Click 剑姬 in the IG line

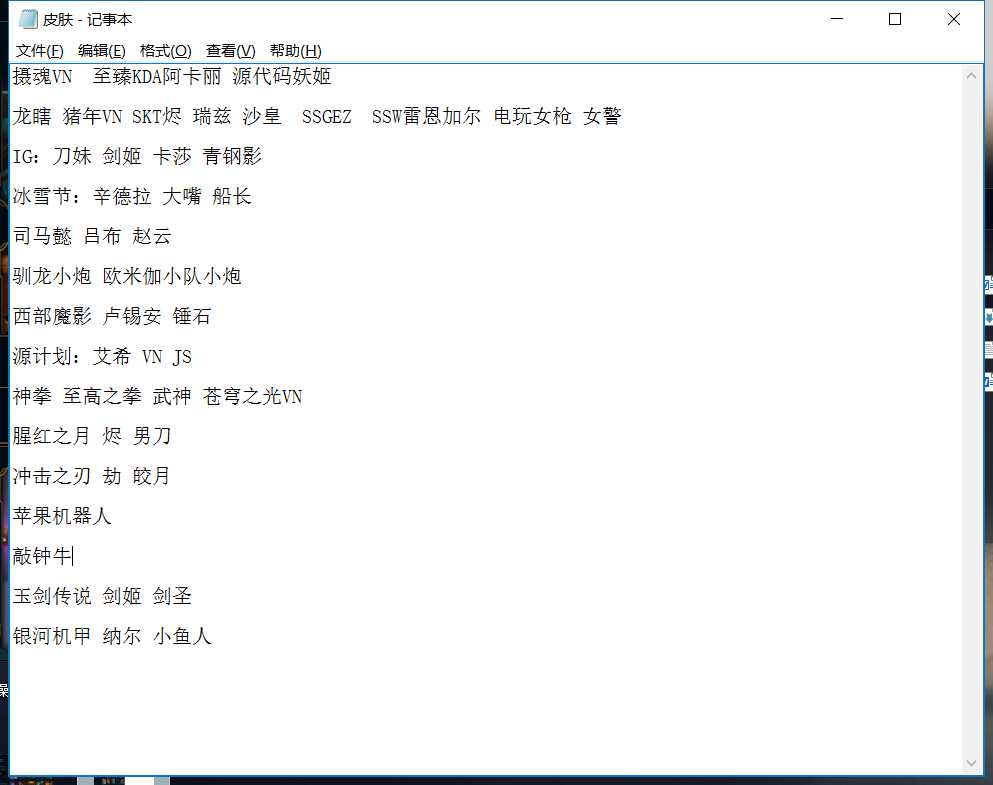[122, 156]
